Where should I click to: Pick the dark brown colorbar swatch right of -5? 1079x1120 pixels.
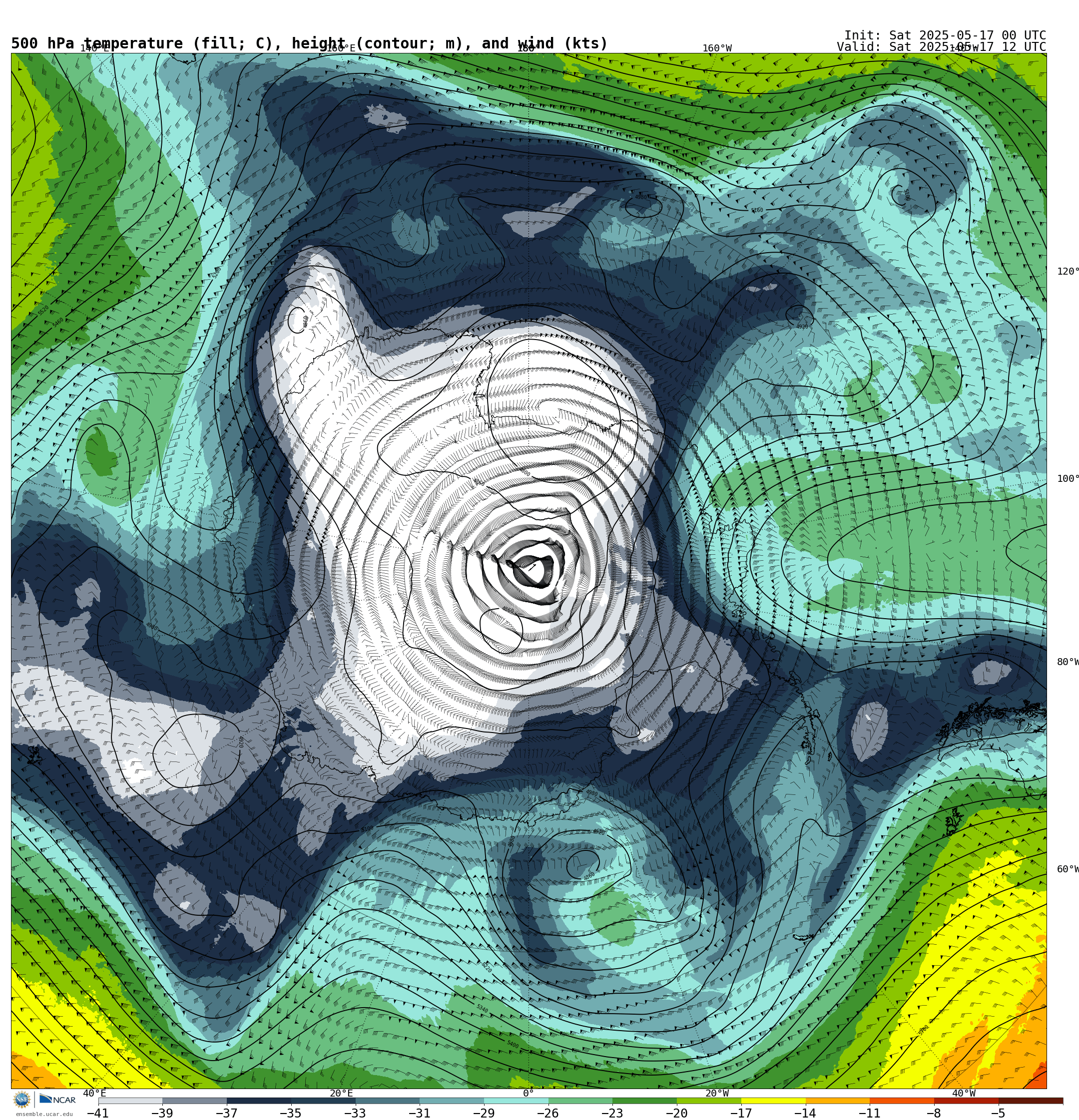point(1031,1101)
